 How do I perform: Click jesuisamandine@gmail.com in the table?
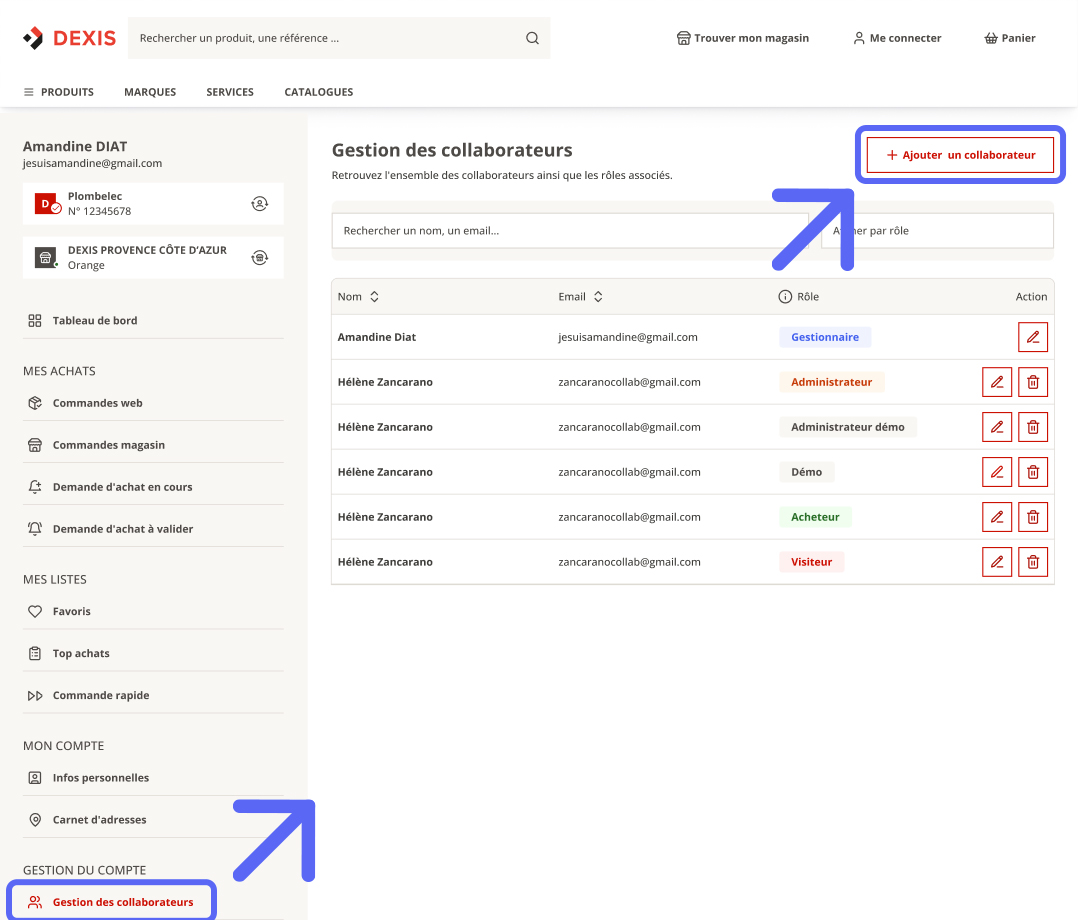pyautogui.click(x=628, y=337)
